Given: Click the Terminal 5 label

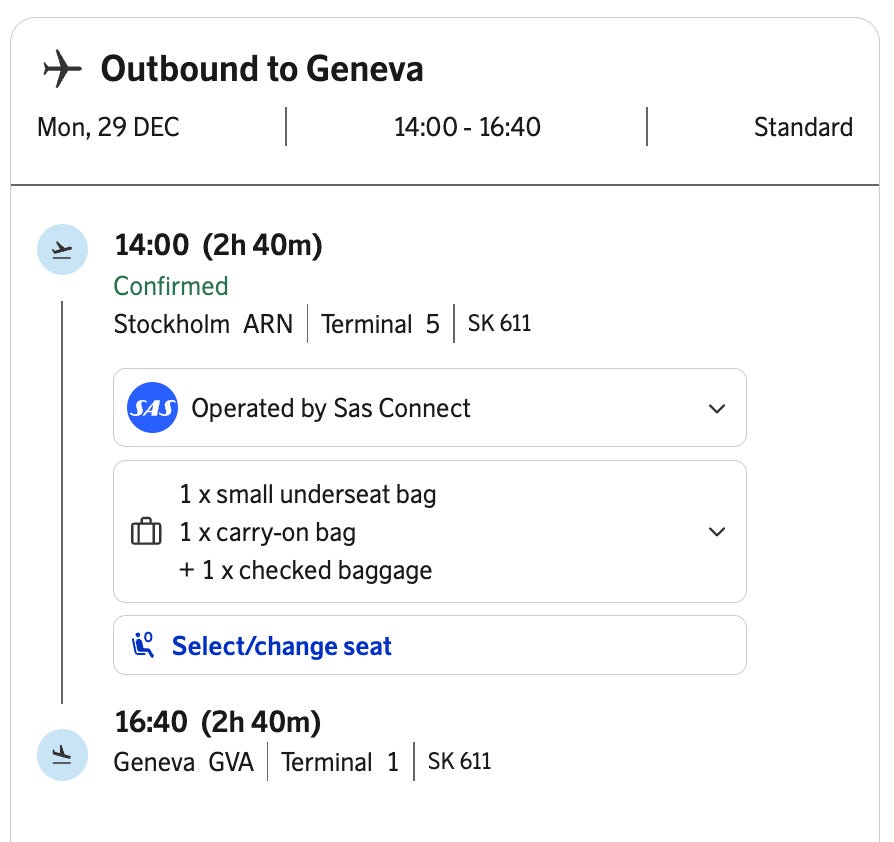Looking at the screenshot, I should click(380, 324).
